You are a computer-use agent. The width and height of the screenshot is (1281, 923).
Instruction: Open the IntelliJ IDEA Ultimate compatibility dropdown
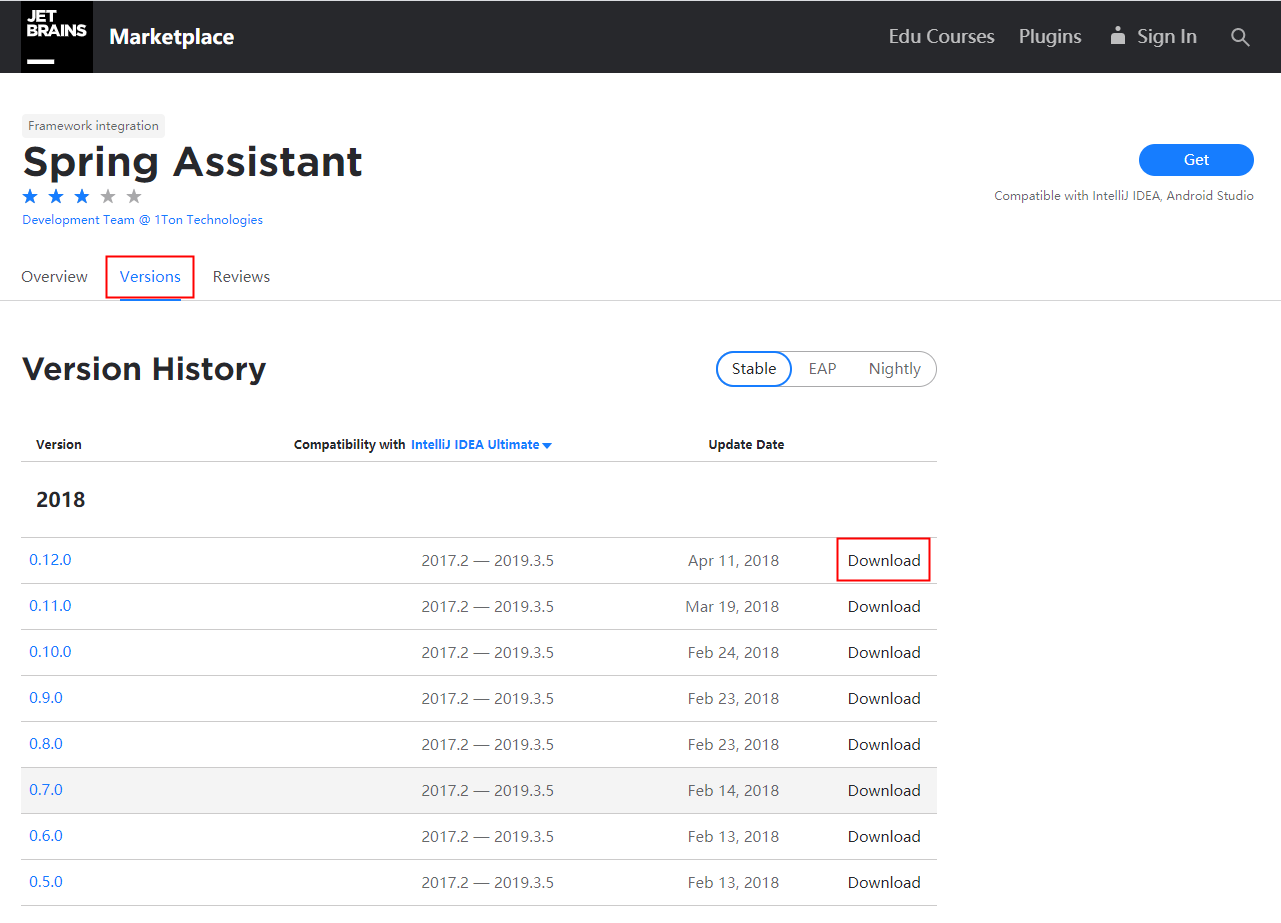[481, 444]
